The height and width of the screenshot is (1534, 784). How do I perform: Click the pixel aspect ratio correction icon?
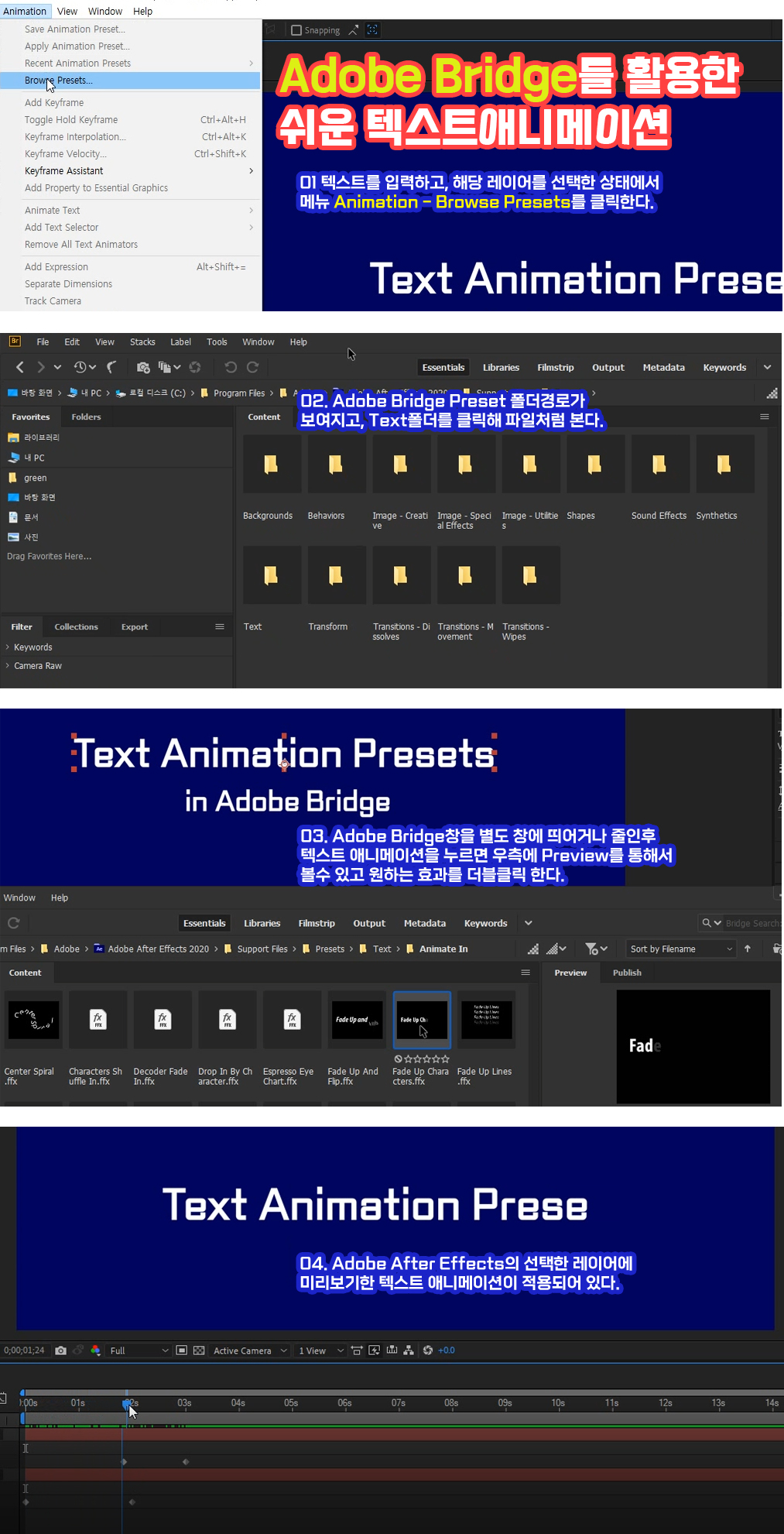(x=357, y=1350)
